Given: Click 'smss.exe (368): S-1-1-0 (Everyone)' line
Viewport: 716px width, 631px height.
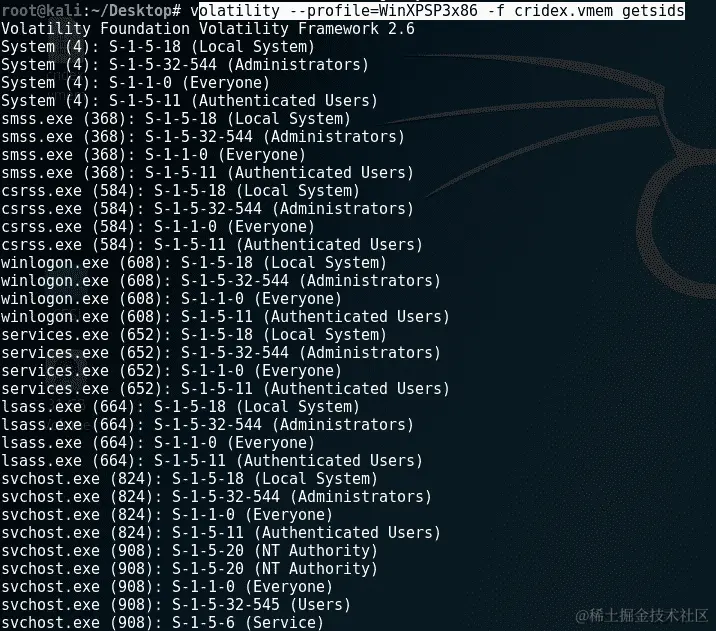Looking at the screenshot, I should [x=153, y=155].
